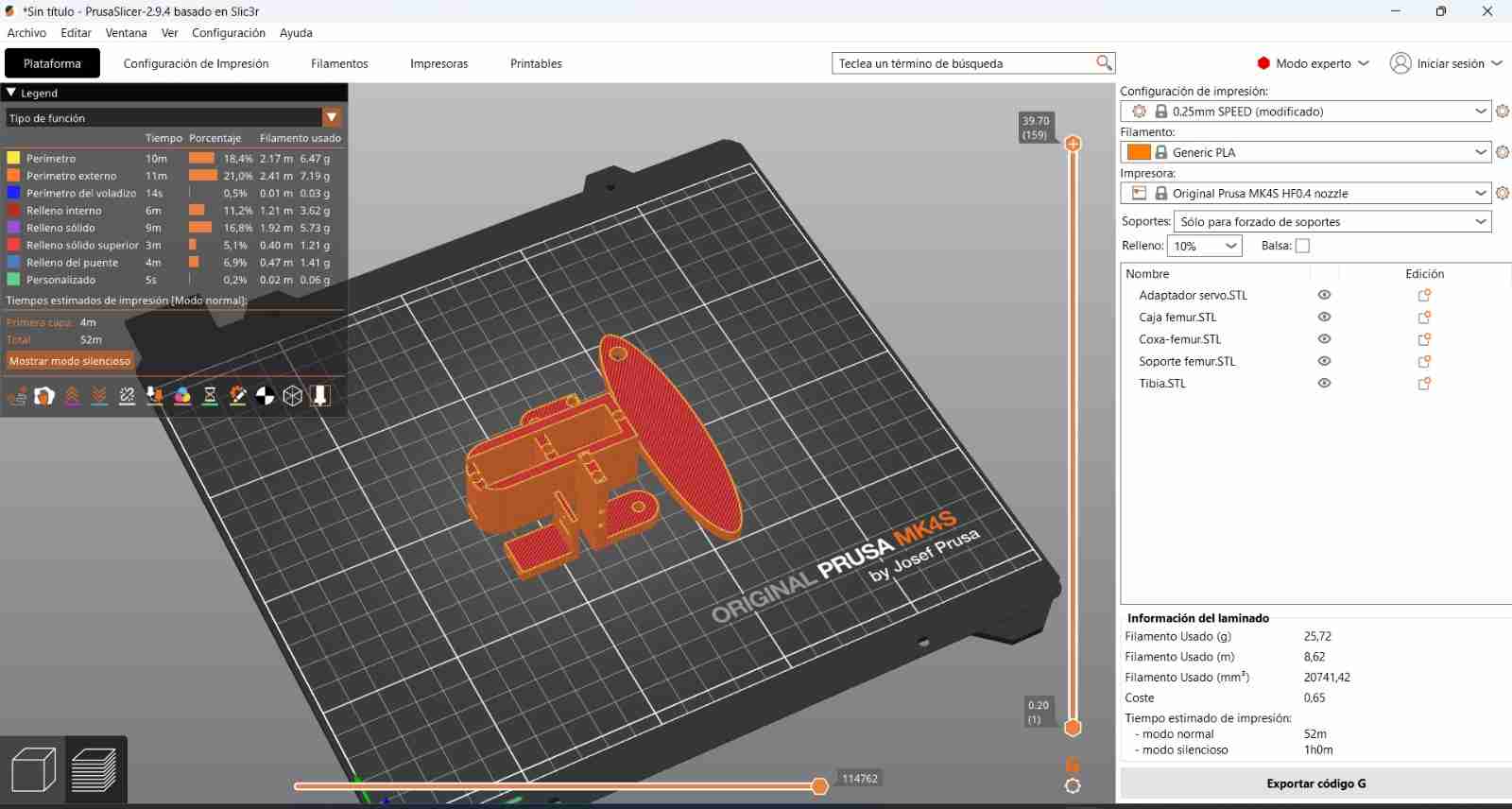This screenshot has width=1512, height=809.
Task: Switch to Configuración de Impresión tab
Action: click(x=196, y=63)
